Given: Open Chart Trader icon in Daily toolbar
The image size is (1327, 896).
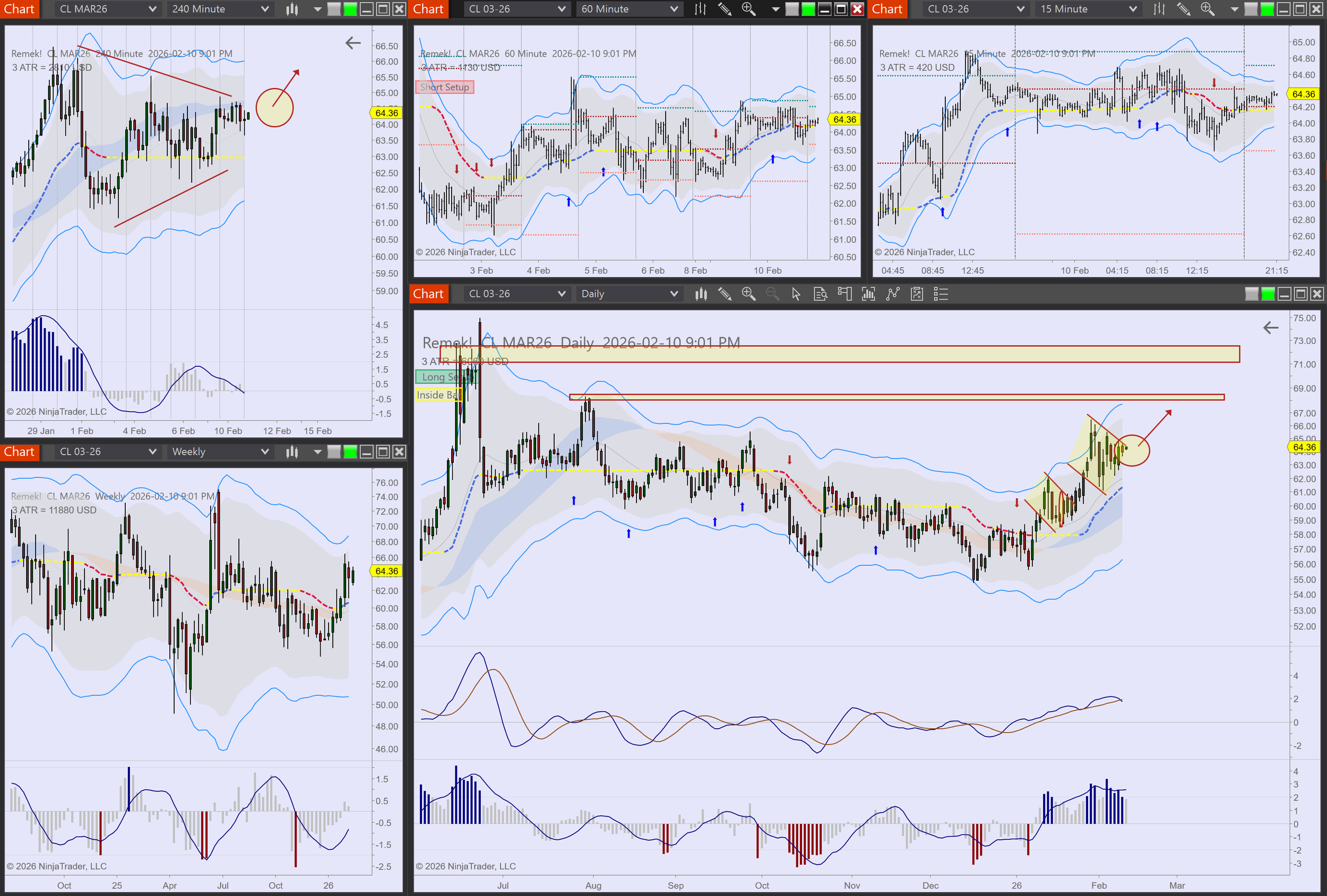Looking at the screenshot, I should (x=845, y=294).
